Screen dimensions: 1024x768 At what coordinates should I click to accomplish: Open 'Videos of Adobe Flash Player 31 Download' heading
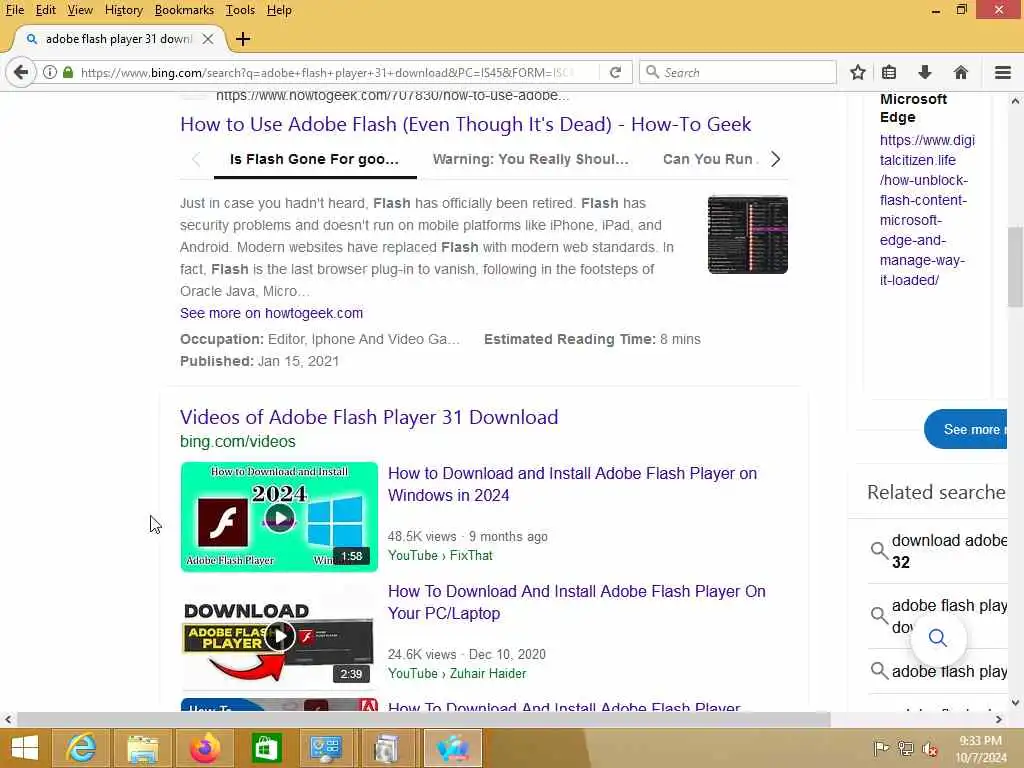369,417
